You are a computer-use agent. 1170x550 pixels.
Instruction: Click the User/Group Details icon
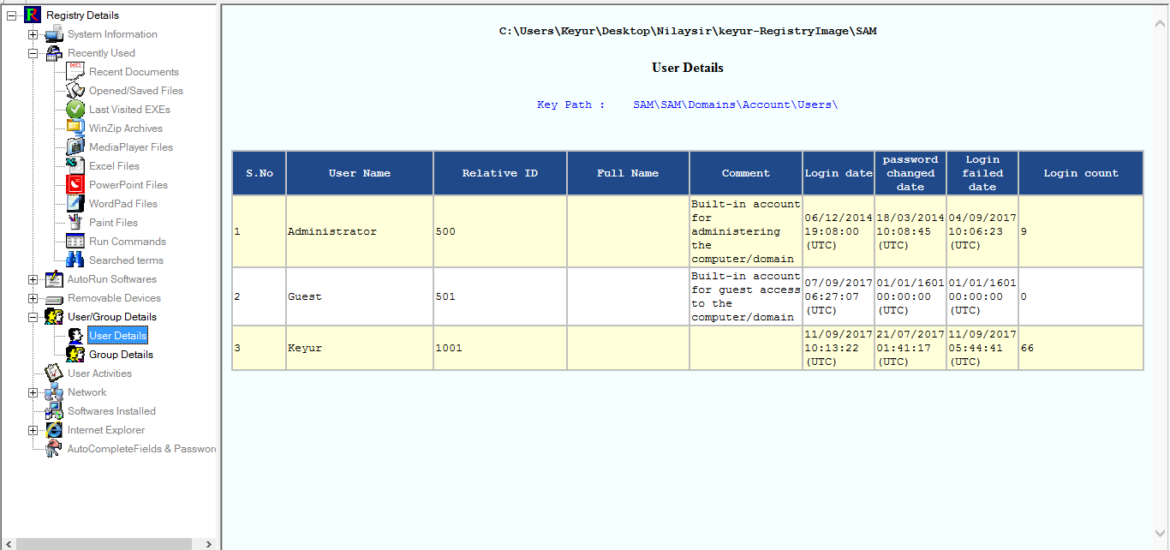[54, 316]
